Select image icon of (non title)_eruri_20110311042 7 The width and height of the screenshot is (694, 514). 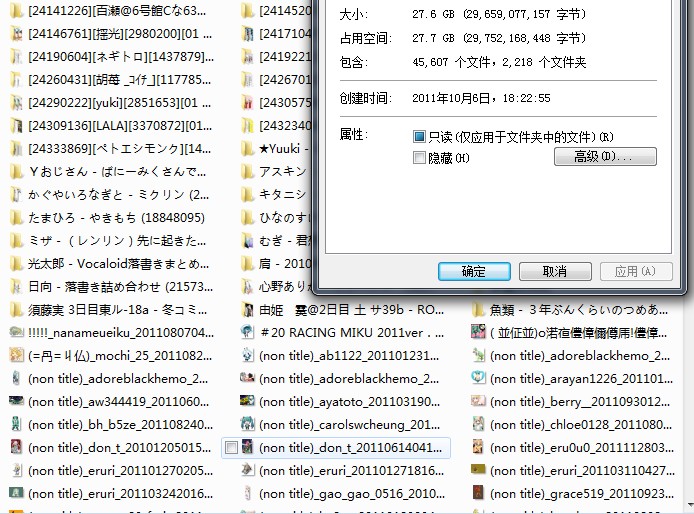[478, 469]
